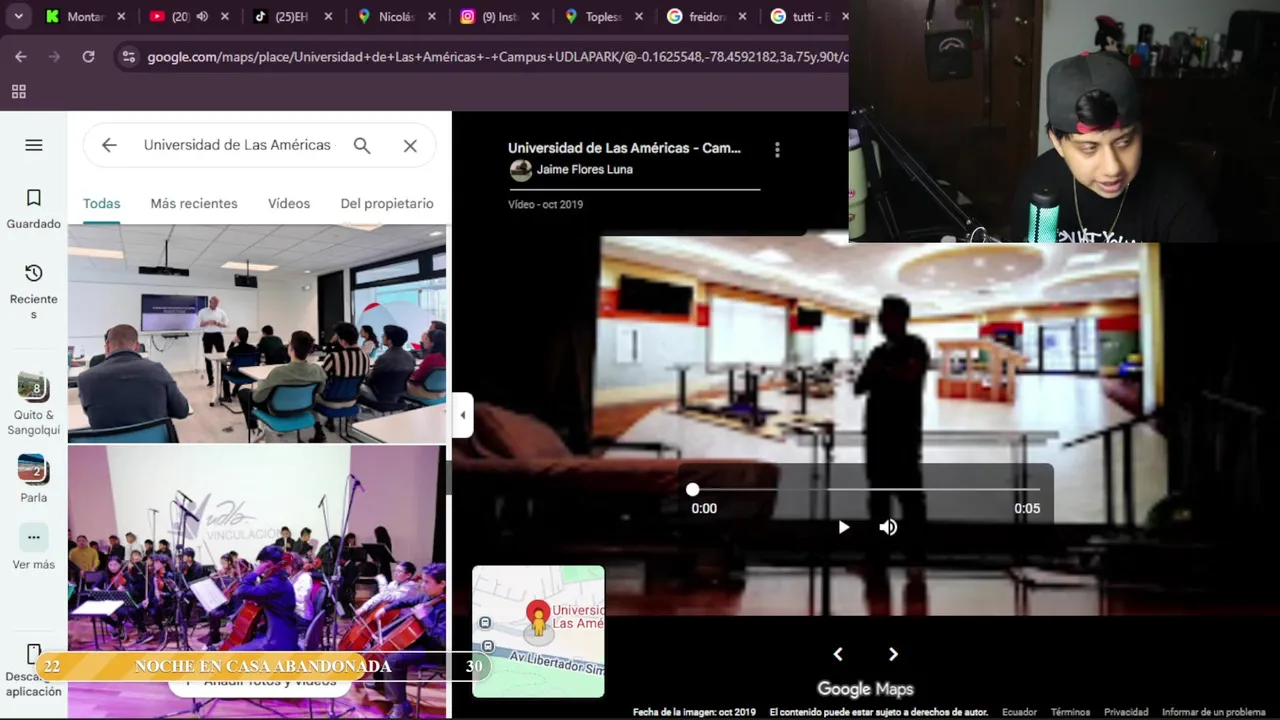Open Jaime Flores Luna's profile
Viewport: 1280px width, 720px height.
pos(584,170)
